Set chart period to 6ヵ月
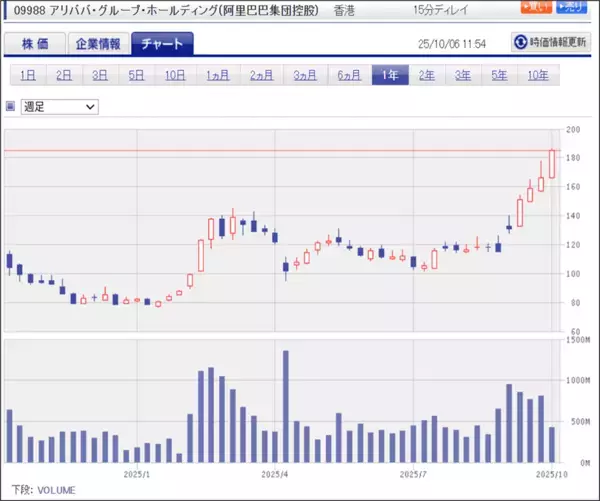 click(x=349, y=75)
